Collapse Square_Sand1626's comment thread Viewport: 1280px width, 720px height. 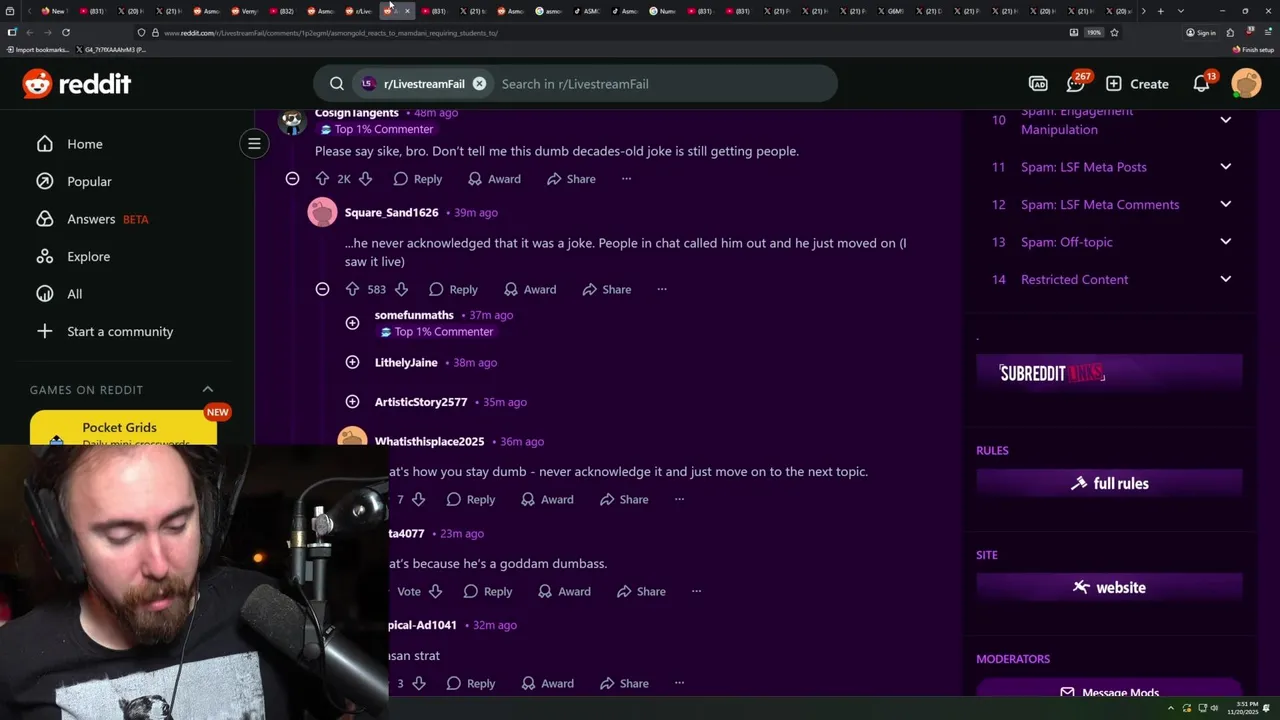pyautogui.click(x=322, y=289)
